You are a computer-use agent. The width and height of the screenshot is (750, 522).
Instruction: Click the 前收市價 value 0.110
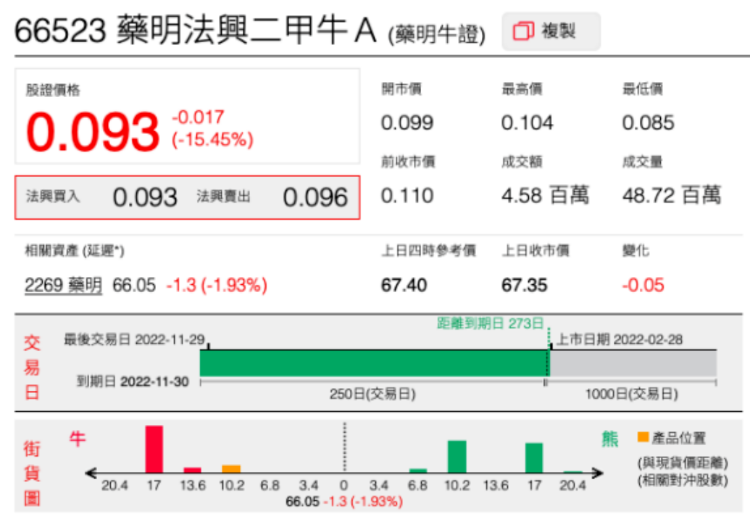tap(407, 196)
